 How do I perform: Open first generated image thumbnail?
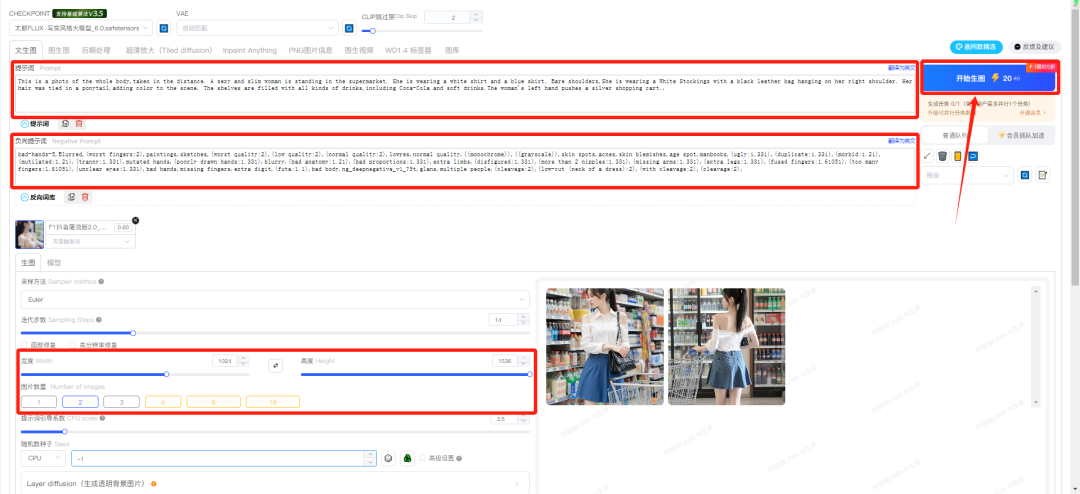coord(604,346)
